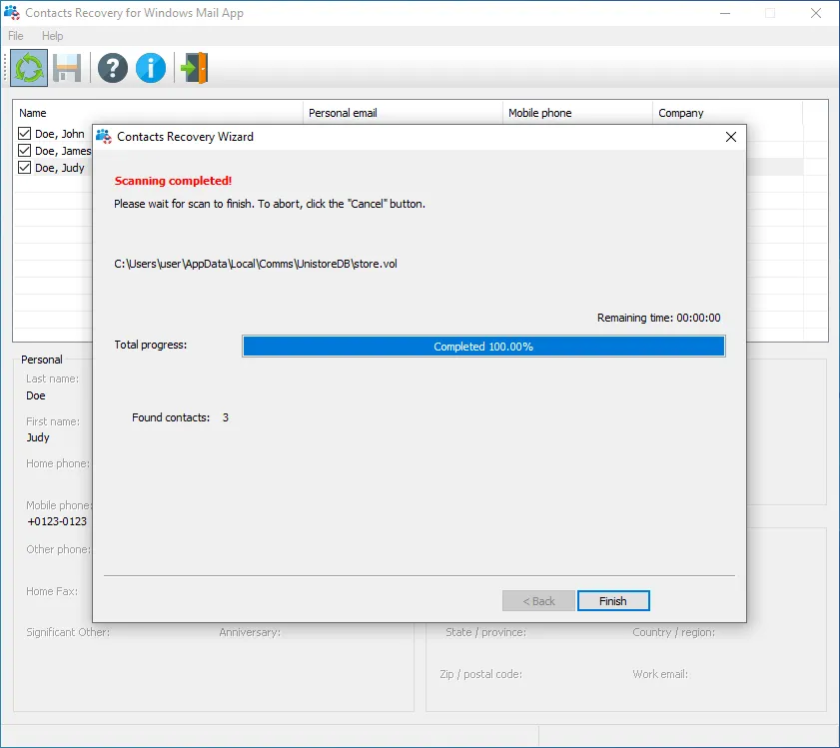
Task: Sort by the Name column header
Action: 158,113
